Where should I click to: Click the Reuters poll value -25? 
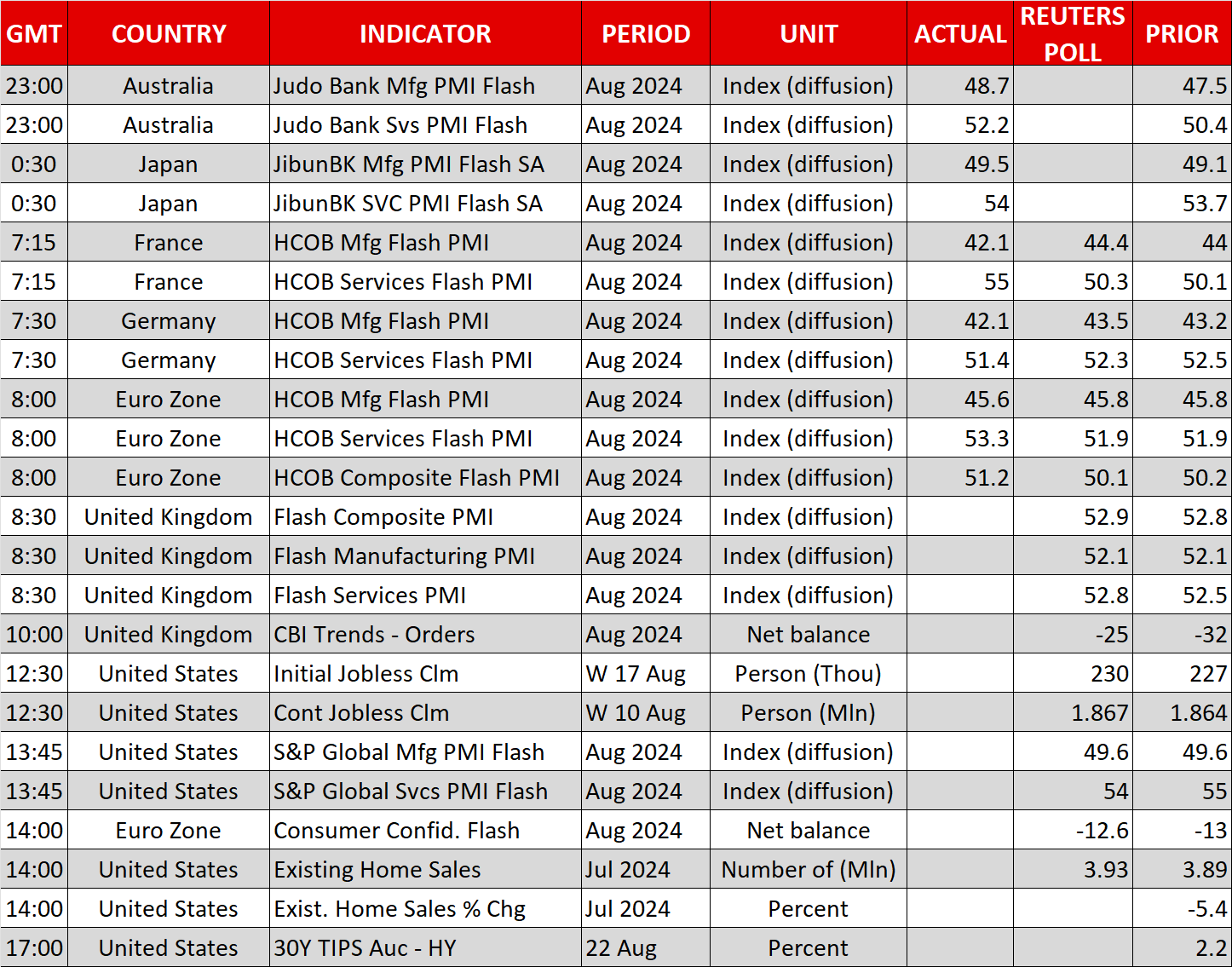(x=1112, y=634)
